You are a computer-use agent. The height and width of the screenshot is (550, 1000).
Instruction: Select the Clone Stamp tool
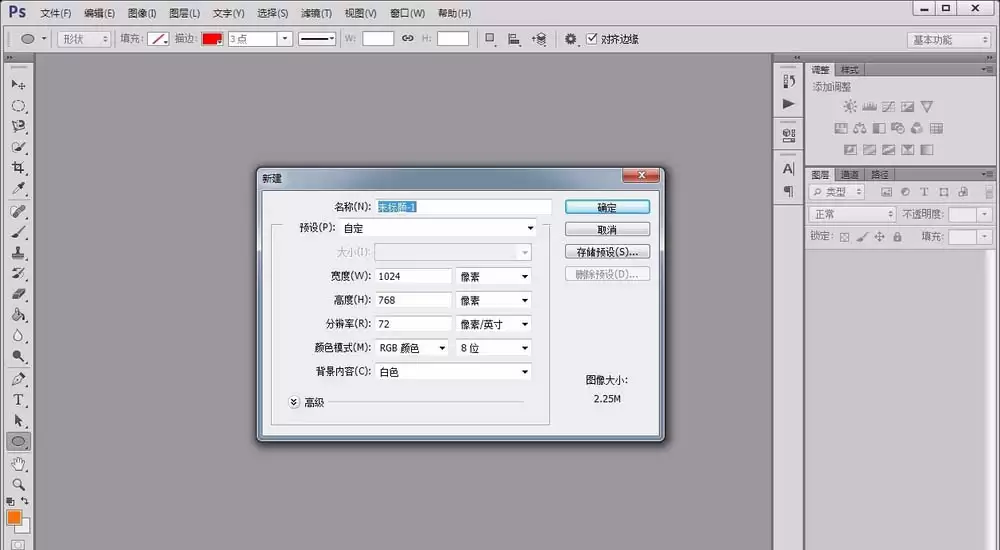[x=18, y=253]
